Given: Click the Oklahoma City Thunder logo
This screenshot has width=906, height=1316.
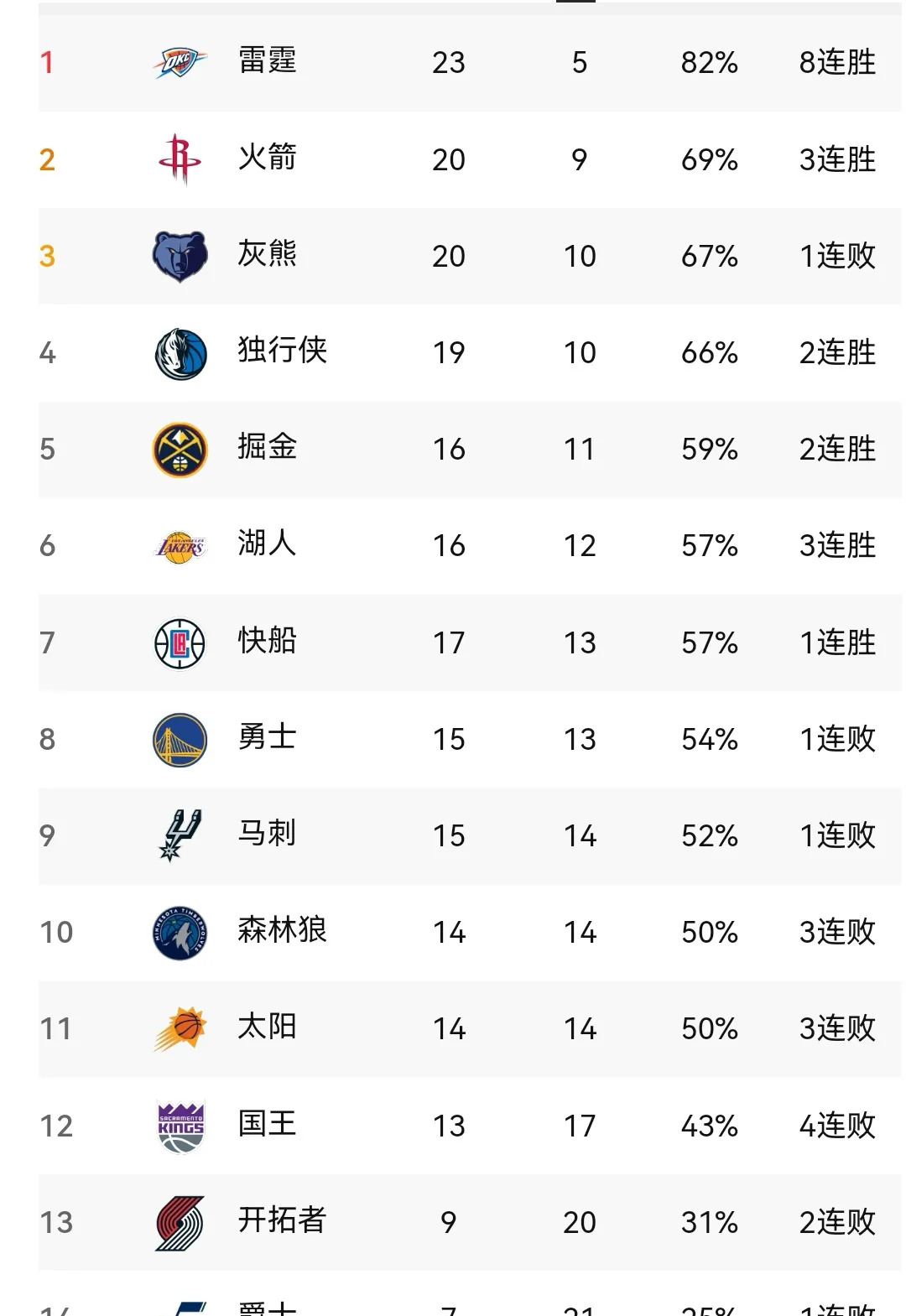Looking at the screenshot, I should point(180,63).
